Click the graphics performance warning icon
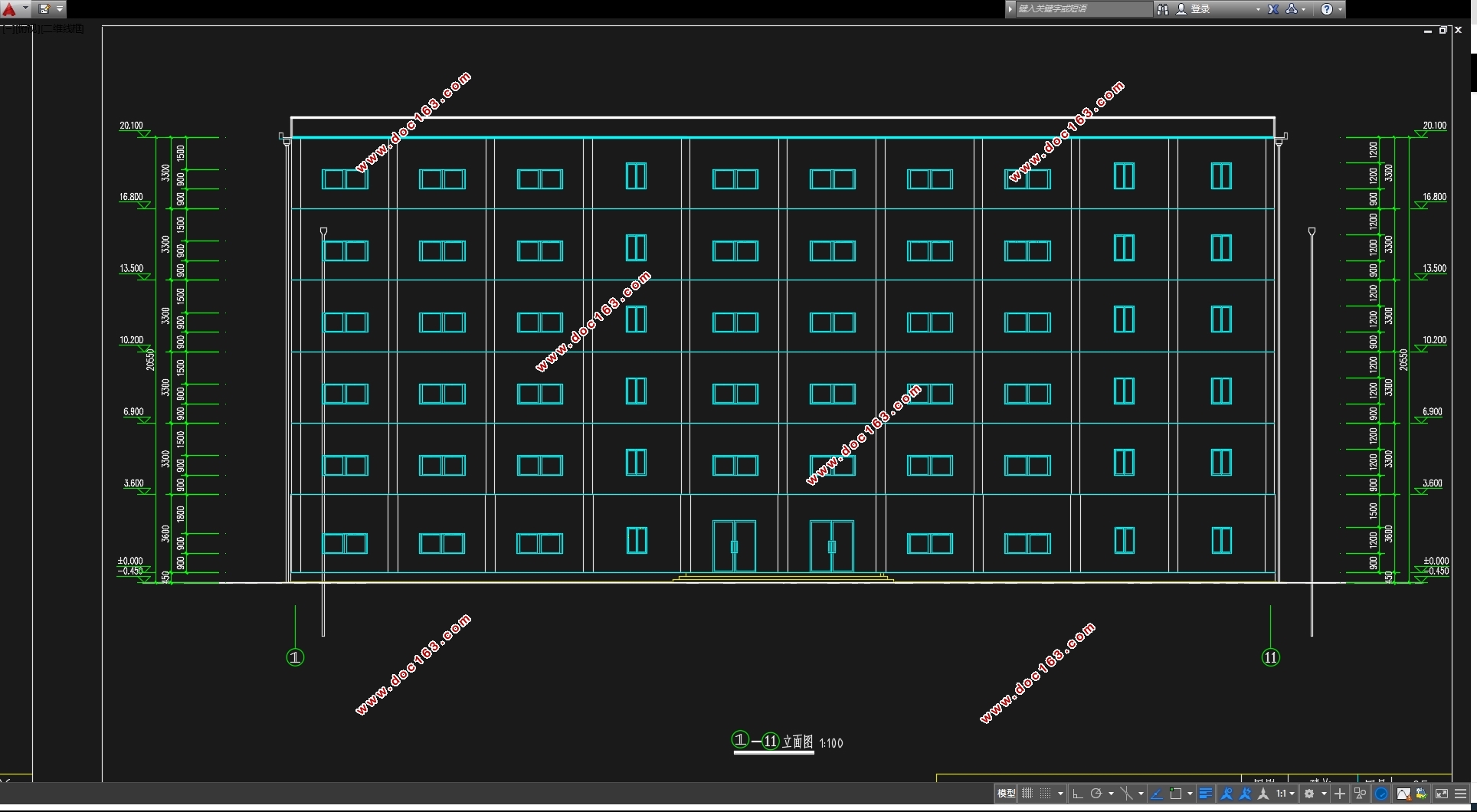This screenshot has height=812, width=1477. tap(1403, 794)
